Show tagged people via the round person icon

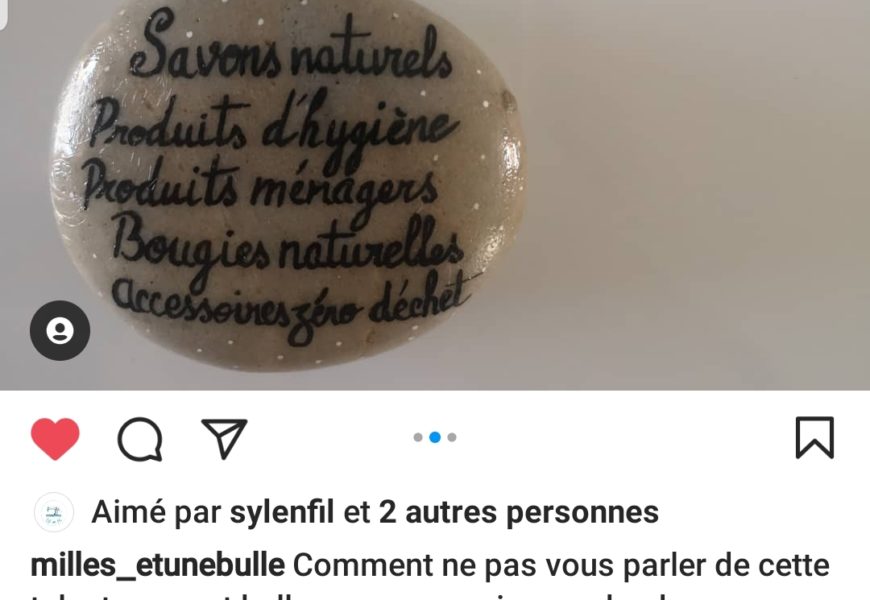(x=60, y=331)
